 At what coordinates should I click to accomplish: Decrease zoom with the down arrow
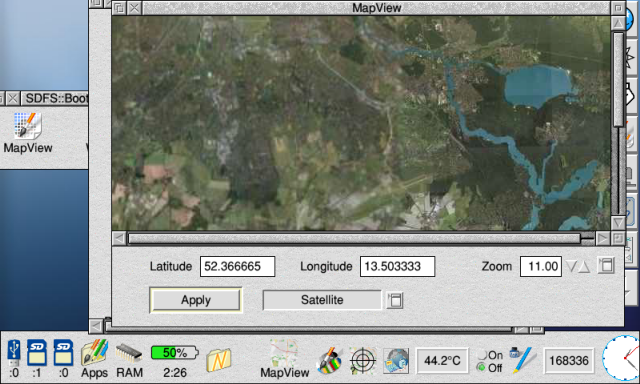click(571, 266)
